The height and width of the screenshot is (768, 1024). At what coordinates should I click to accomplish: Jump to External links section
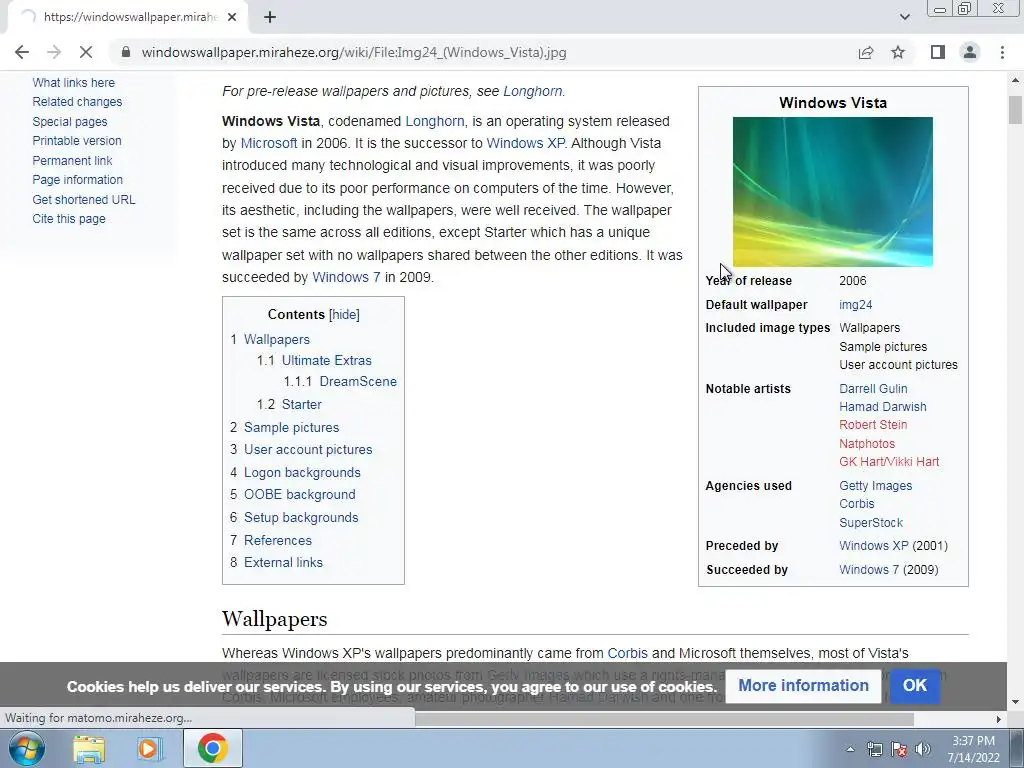(x=283, y=562)
